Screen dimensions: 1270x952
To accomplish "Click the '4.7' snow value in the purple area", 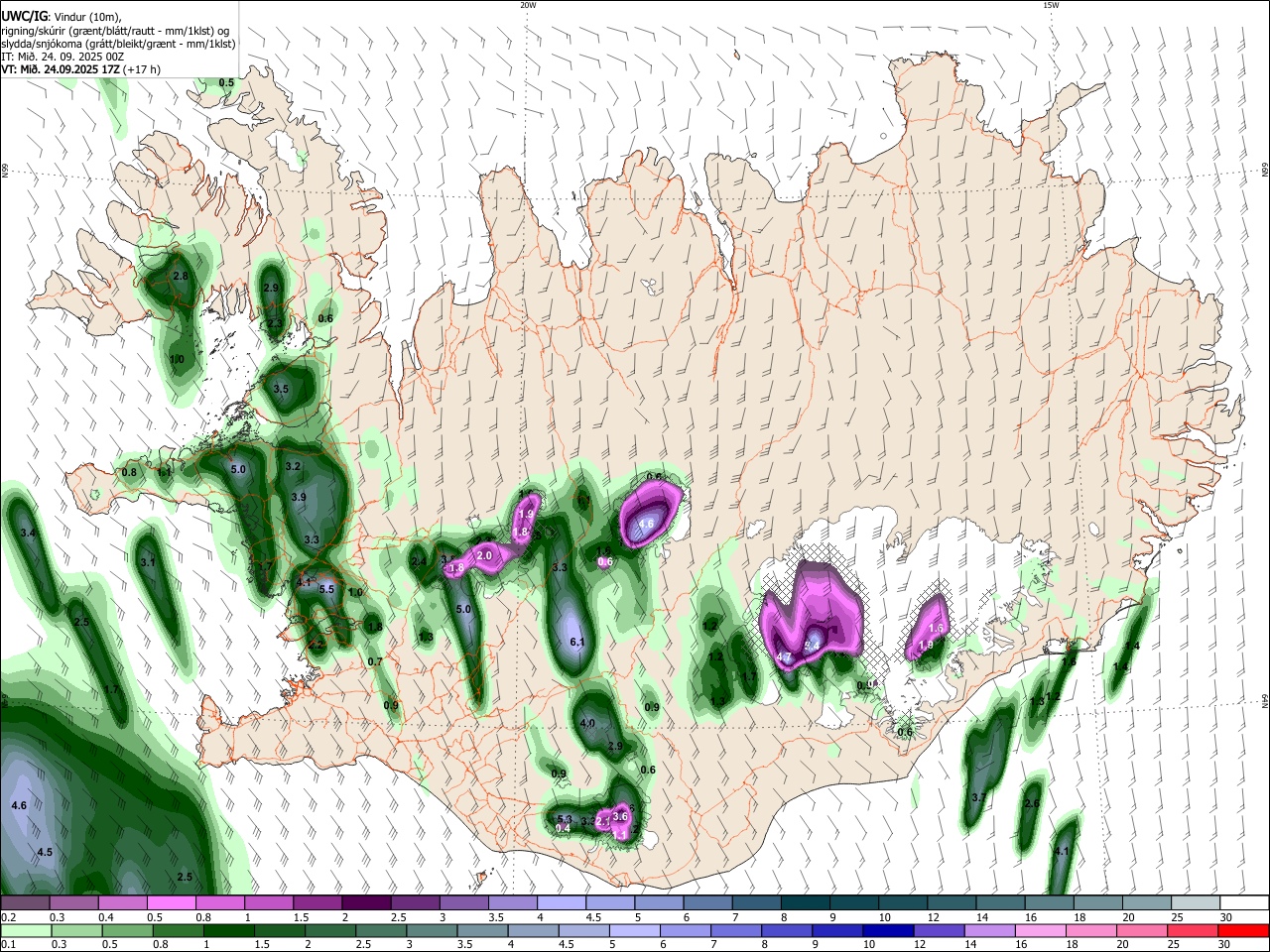I will (783, 657).
